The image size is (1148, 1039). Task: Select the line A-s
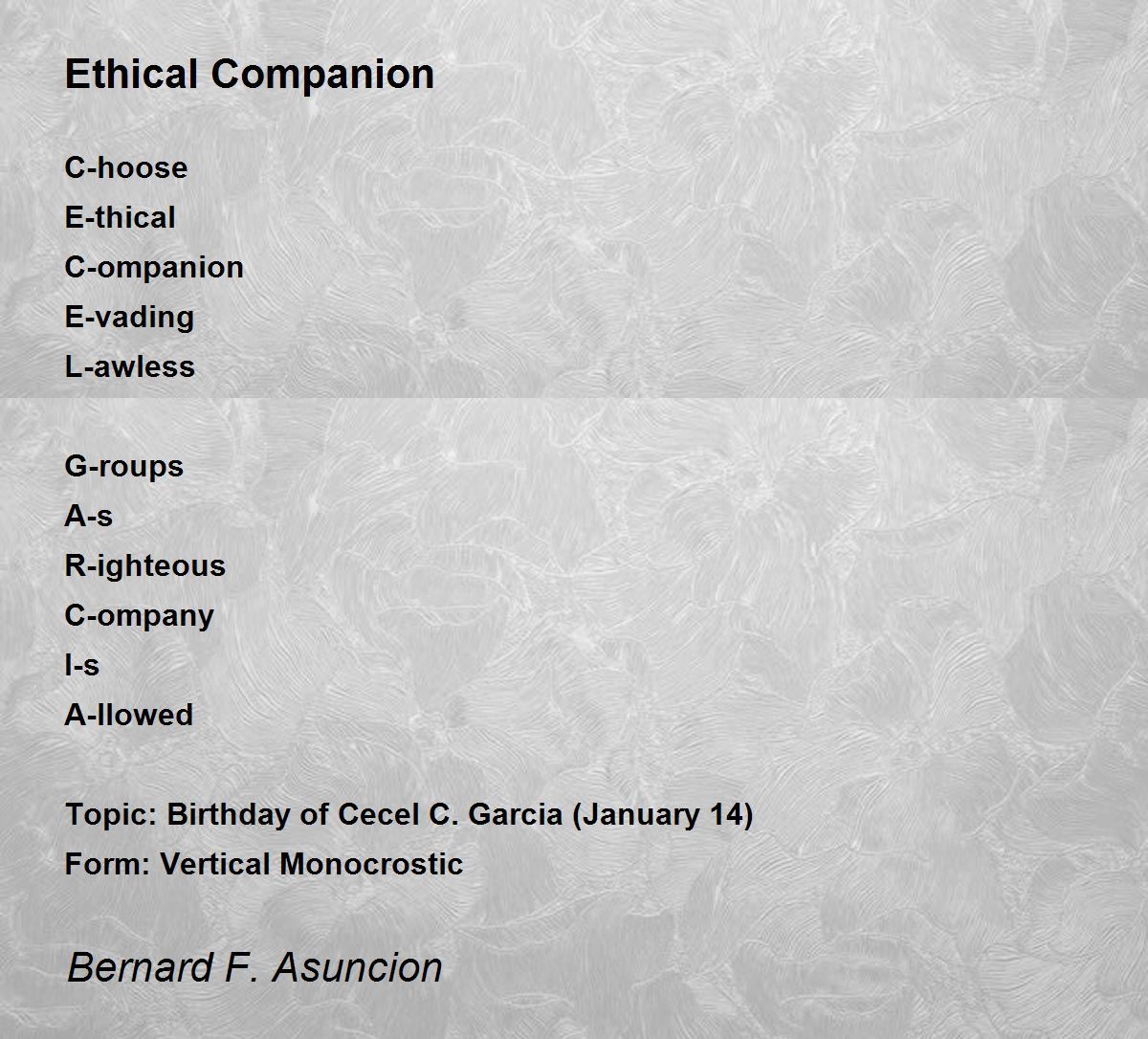pyautogui.click(x=88, y=516)
